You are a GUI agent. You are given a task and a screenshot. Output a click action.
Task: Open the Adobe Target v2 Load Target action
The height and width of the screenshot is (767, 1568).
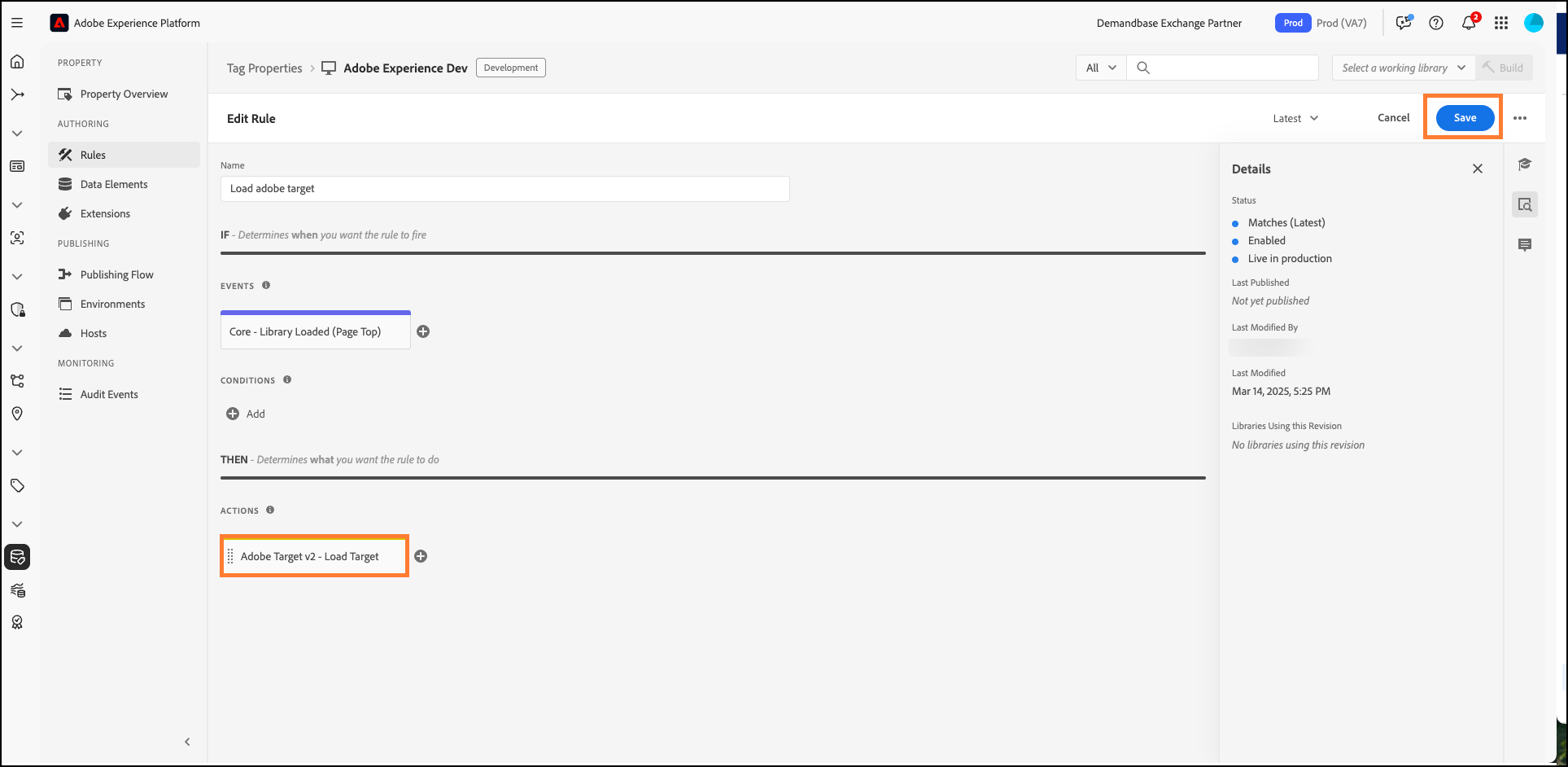(x=310, y=556)
